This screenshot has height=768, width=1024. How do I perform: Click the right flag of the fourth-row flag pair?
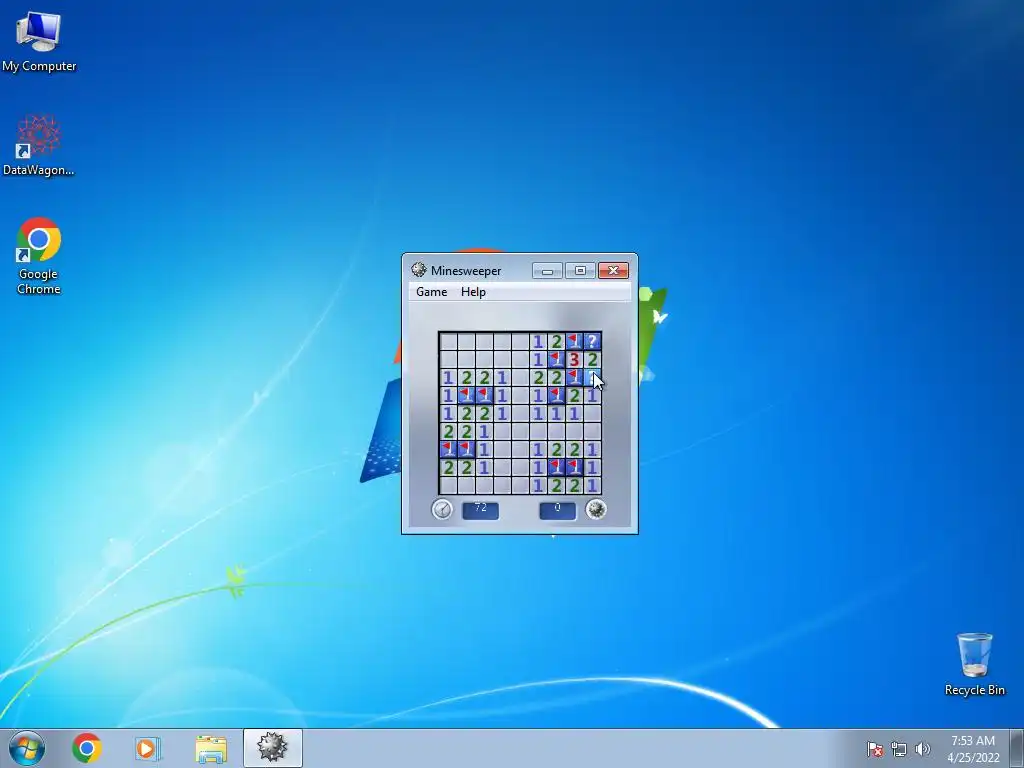tap(484, 395)
